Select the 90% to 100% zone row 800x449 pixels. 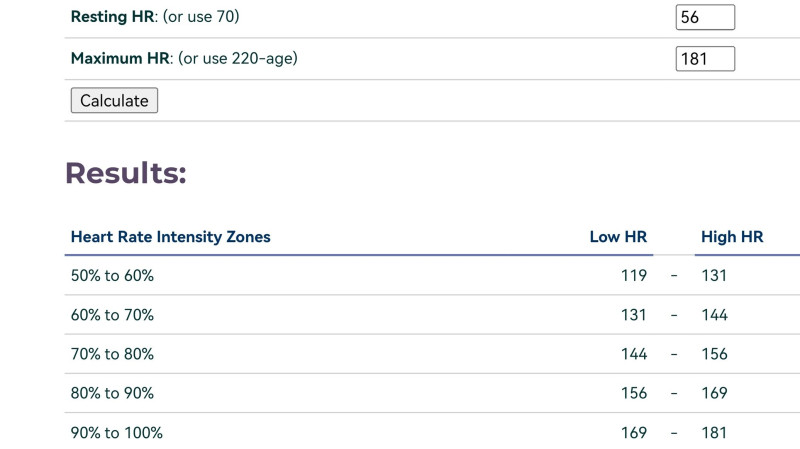click(432, 433)
